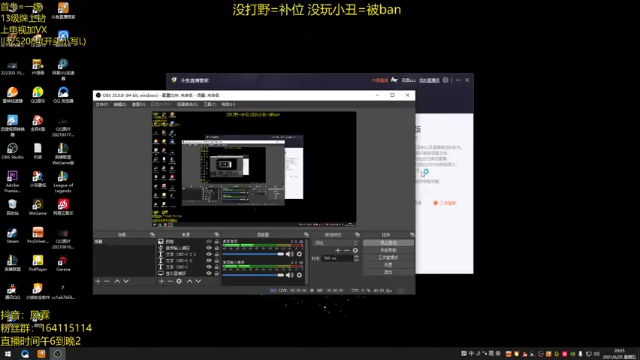Toggle lock on text (GDI+) 2 2 source

click(217, 254)
